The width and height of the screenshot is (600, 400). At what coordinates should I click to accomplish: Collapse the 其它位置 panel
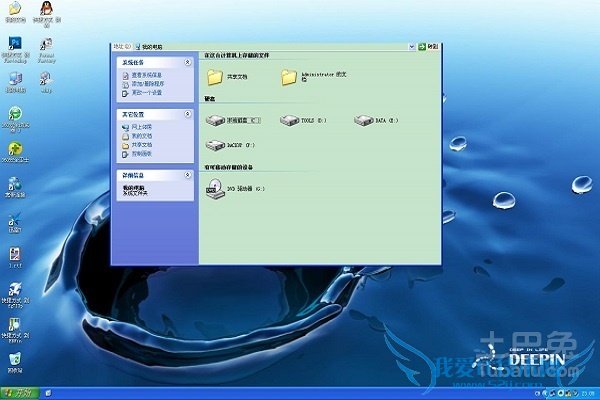(x=188, y=114)
